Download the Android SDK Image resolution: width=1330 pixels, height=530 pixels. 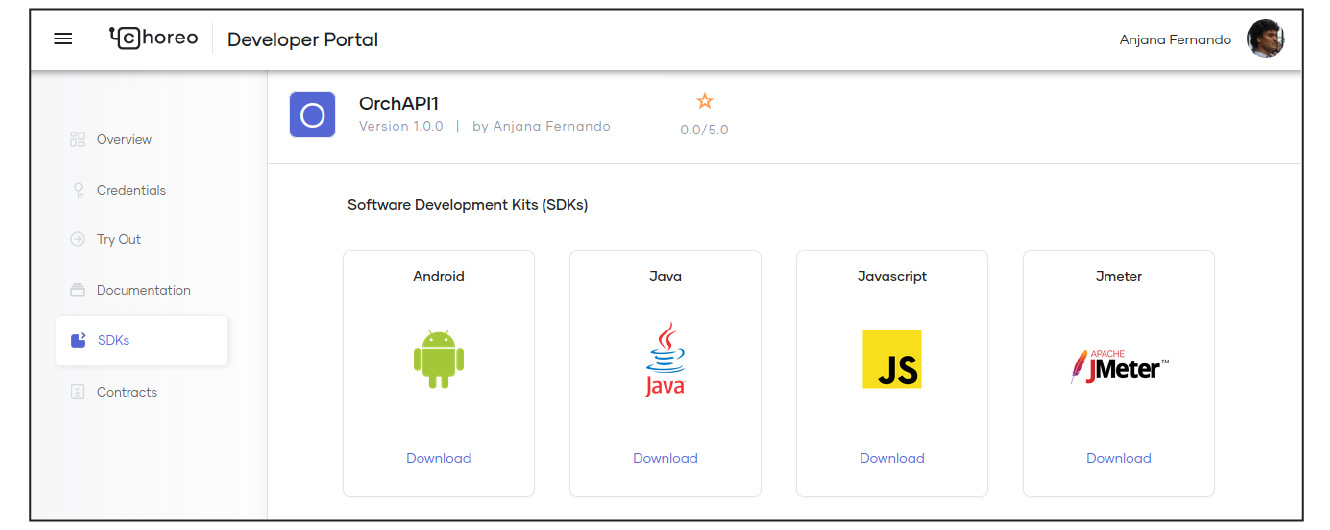point(439,458)
